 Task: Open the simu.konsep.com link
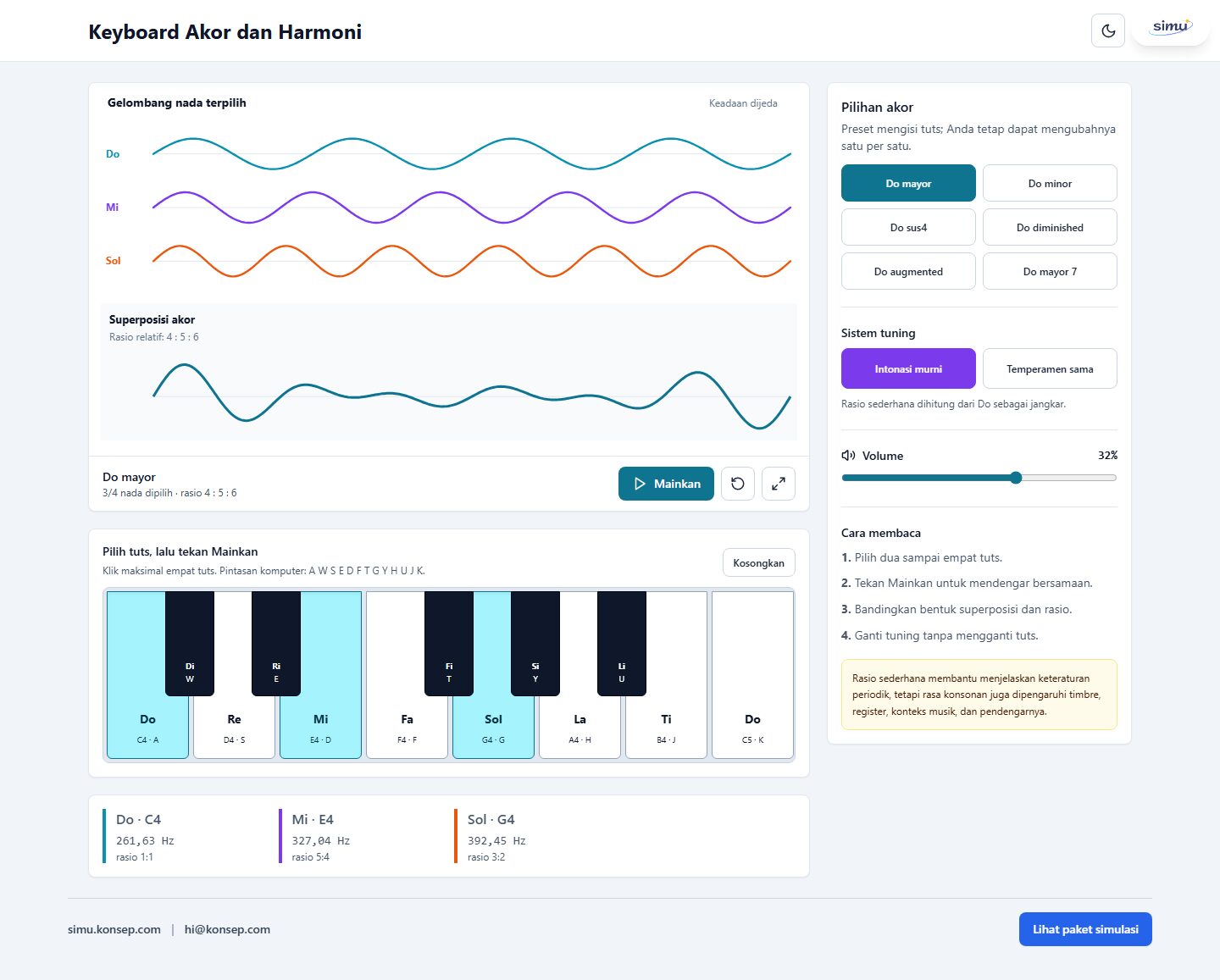[114, 929]
